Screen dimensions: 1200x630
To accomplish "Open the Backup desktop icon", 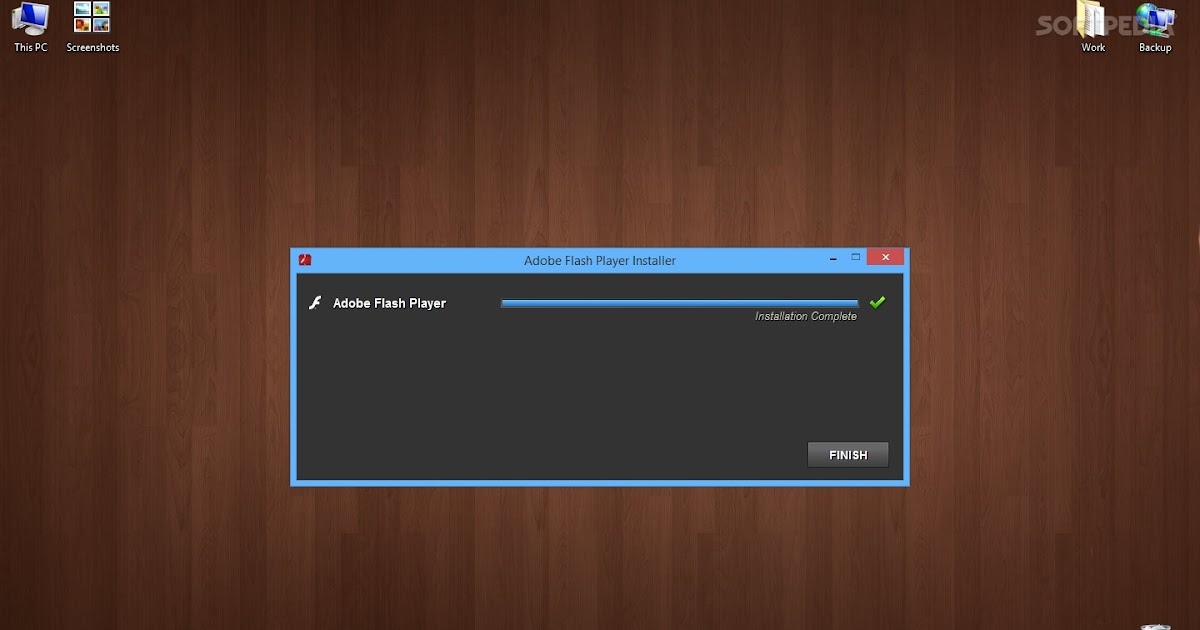I will click(x=1155, y=26).
